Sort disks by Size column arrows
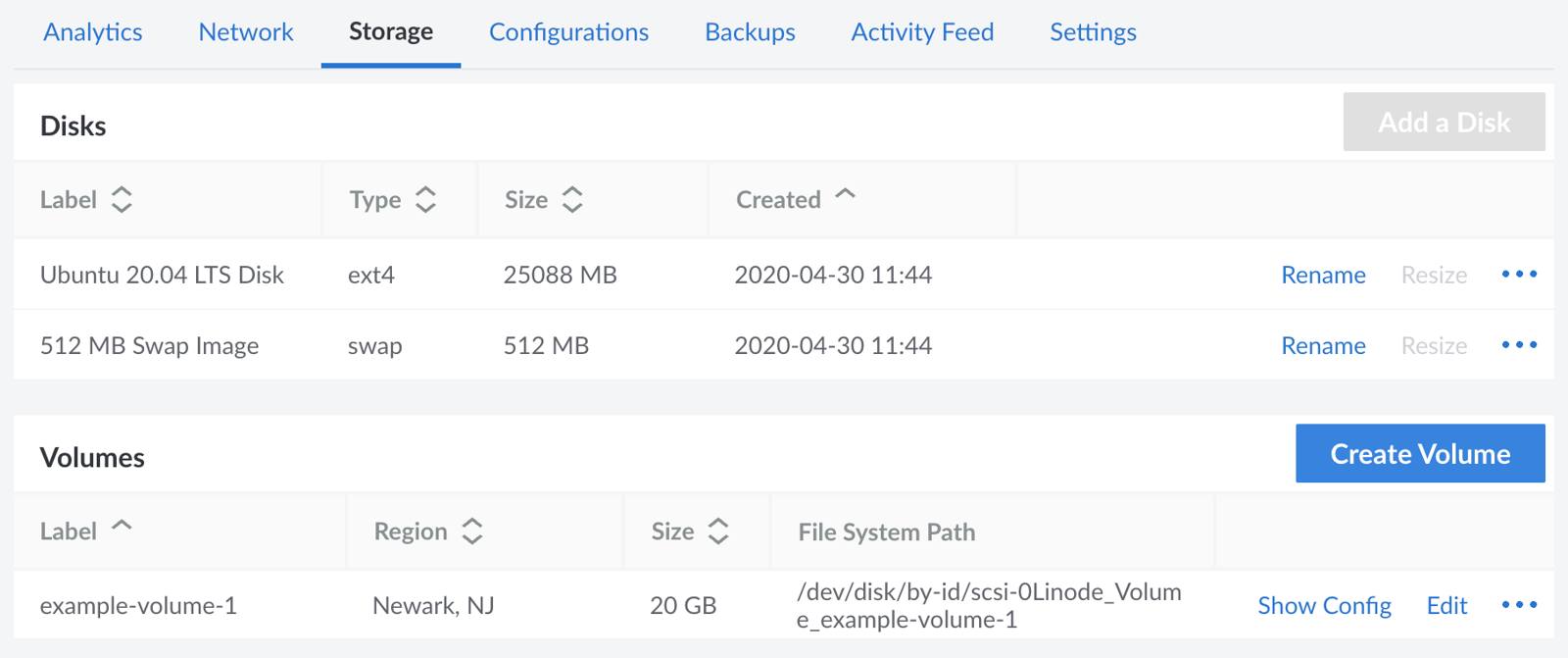 pos(572,200)
